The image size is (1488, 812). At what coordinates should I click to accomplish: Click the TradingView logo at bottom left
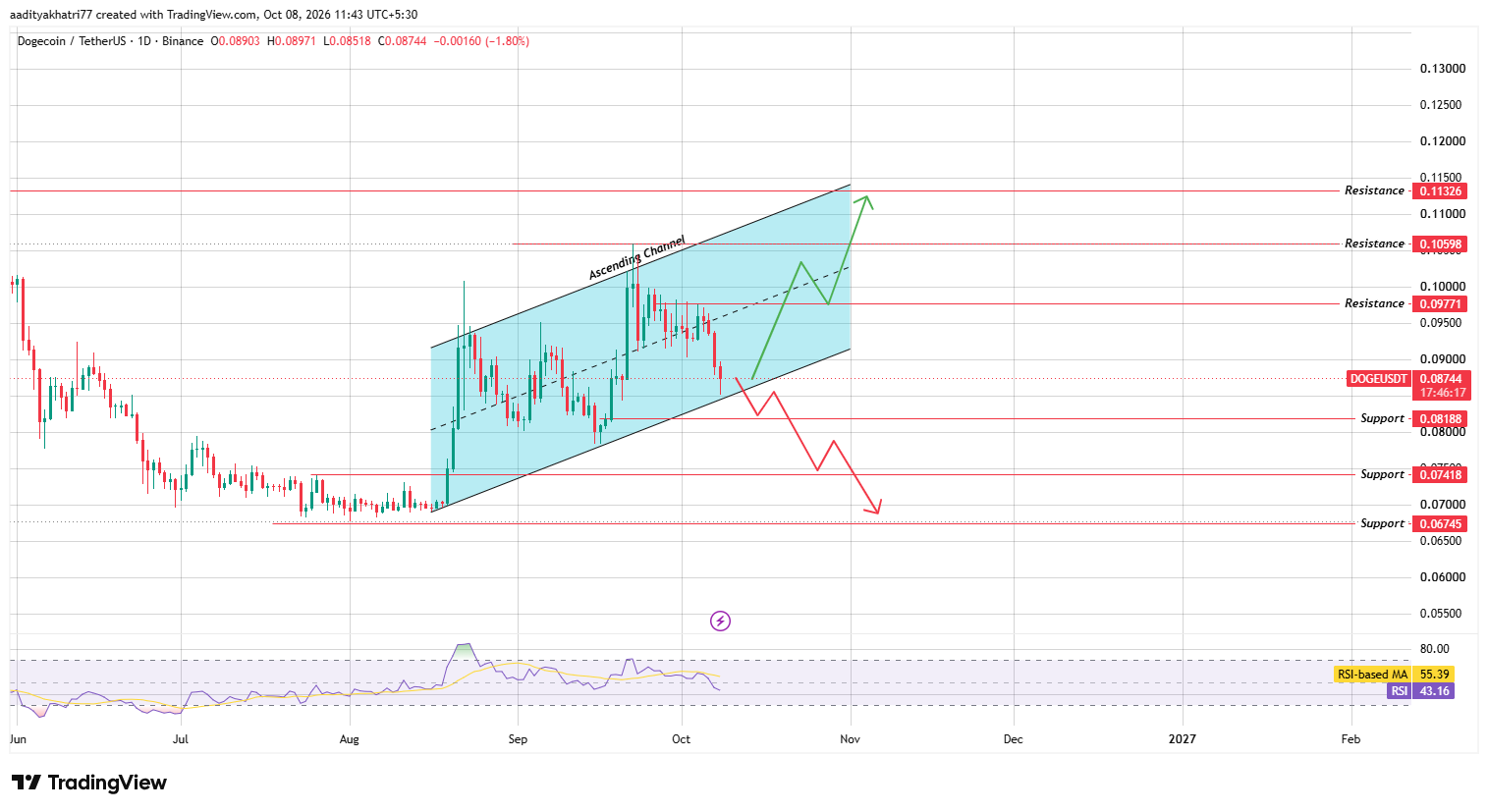click(89, 783)
